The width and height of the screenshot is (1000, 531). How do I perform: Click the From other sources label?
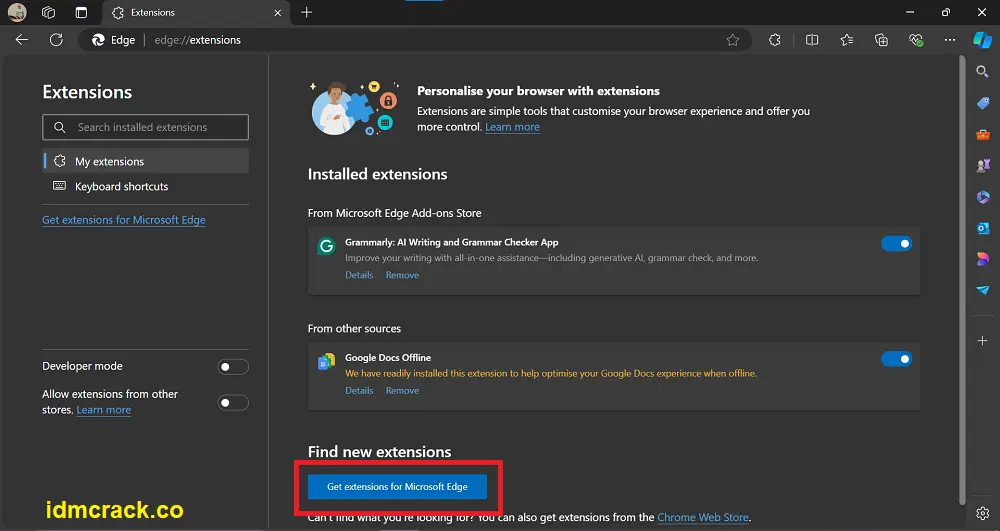point(355,328)
